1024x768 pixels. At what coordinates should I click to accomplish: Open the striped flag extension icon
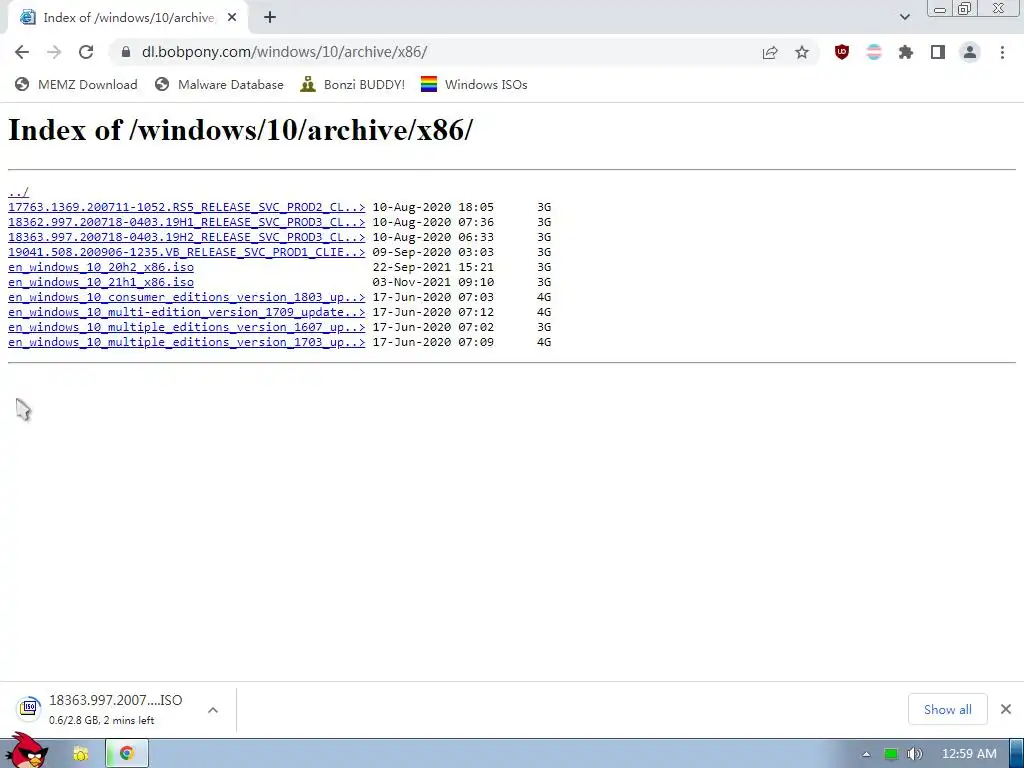click(x=874, y=52)
